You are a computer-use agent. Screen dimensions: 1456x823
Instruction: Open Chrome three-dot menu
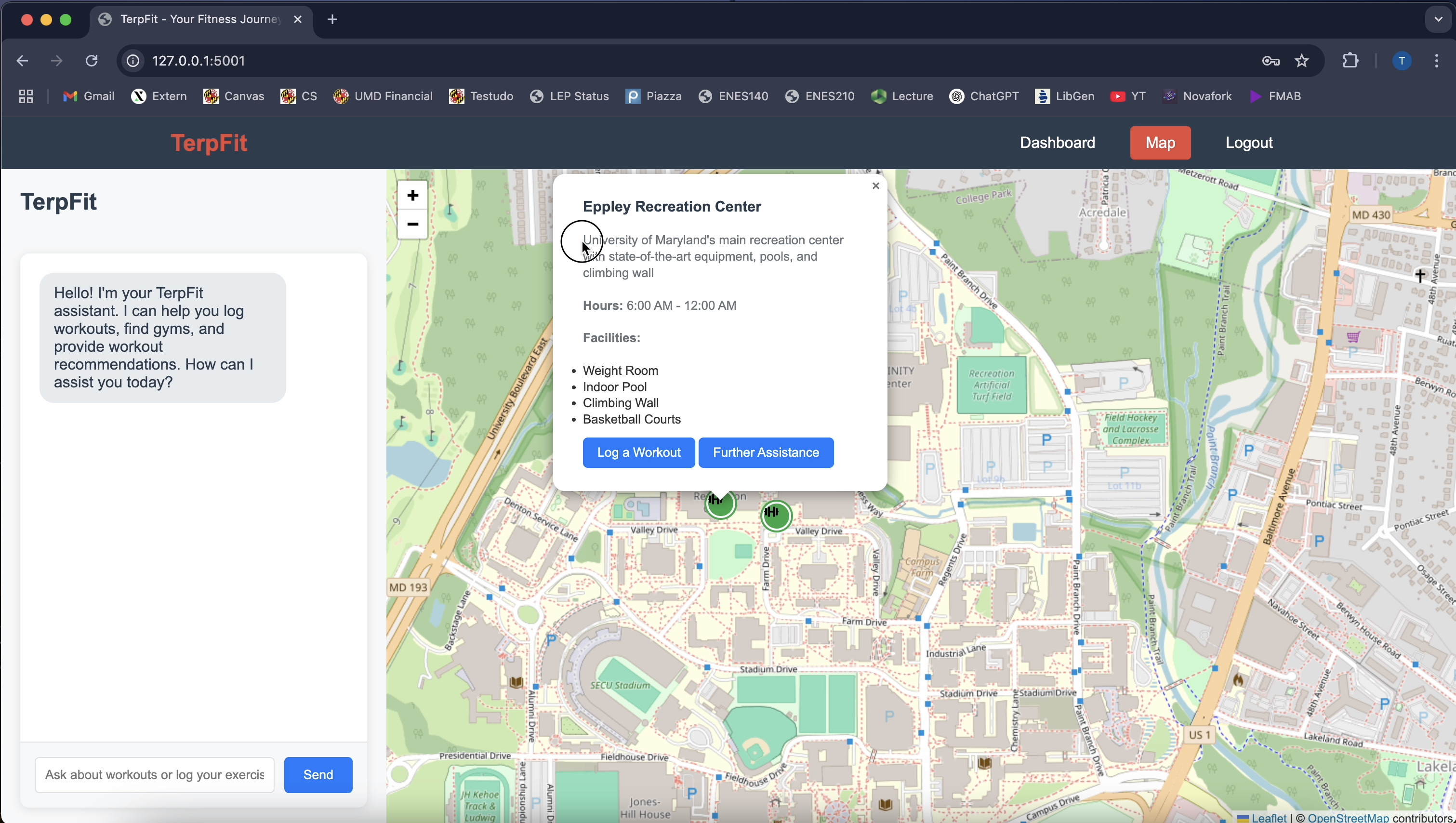pyautogui.click(x=1436, y=61)
